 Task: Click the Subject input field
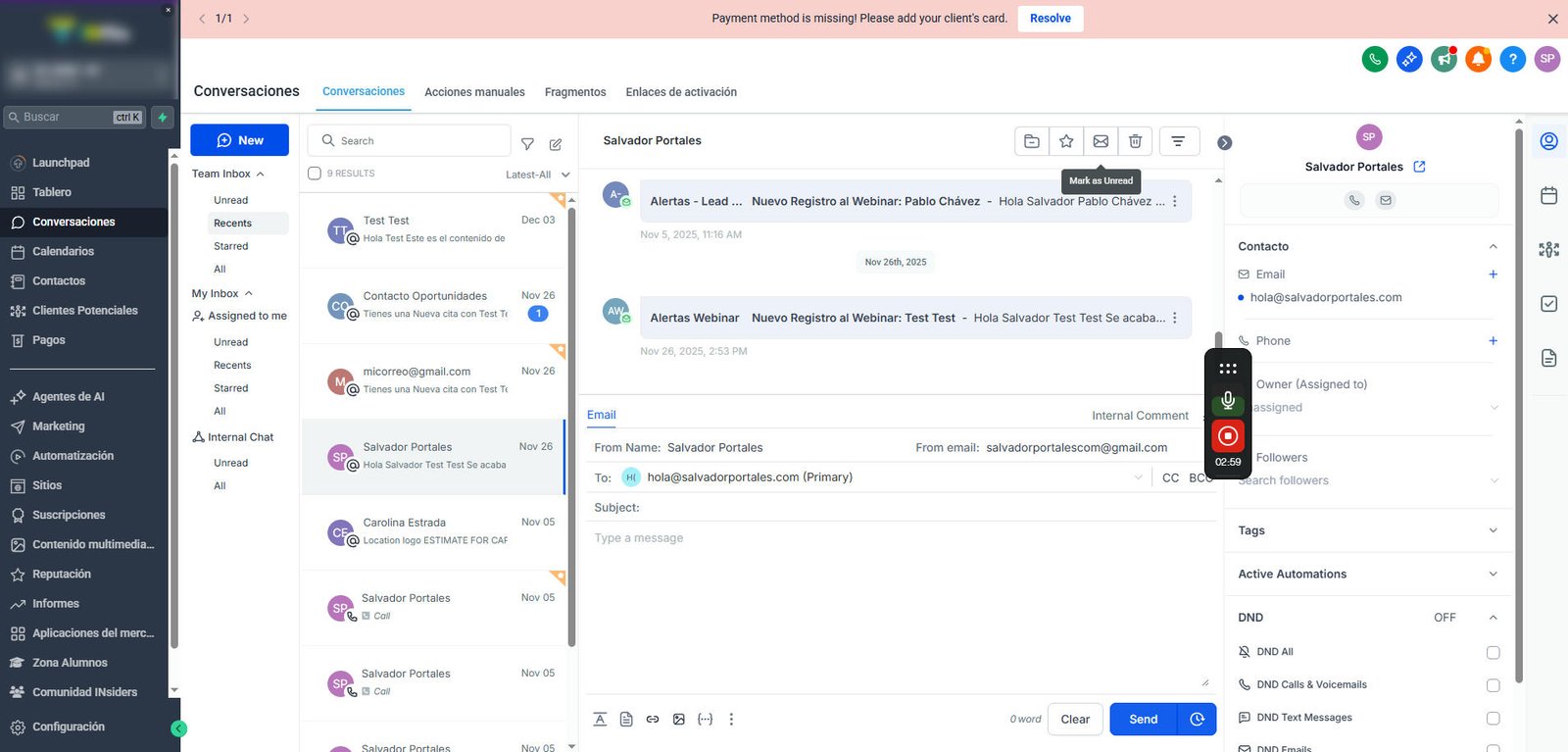(x=902, y=507)
